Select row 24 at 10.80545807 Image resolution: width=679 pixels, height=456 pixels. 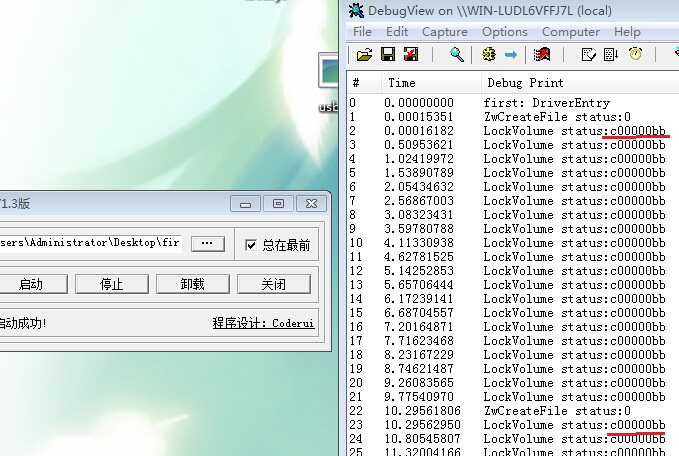[x=513, y=439]
